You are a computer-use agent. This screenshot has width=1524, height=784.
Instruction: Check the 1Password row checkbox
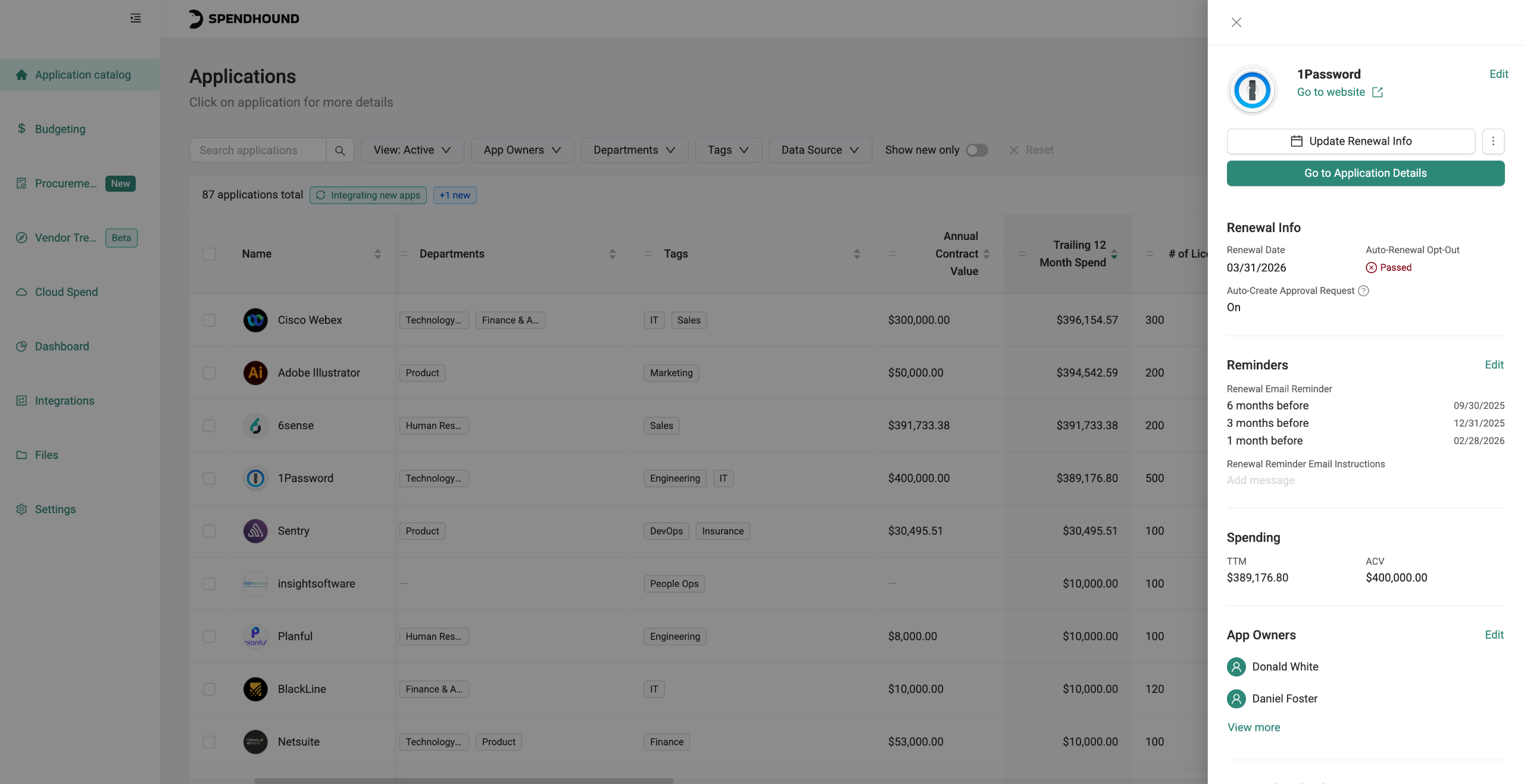[209, 479]
